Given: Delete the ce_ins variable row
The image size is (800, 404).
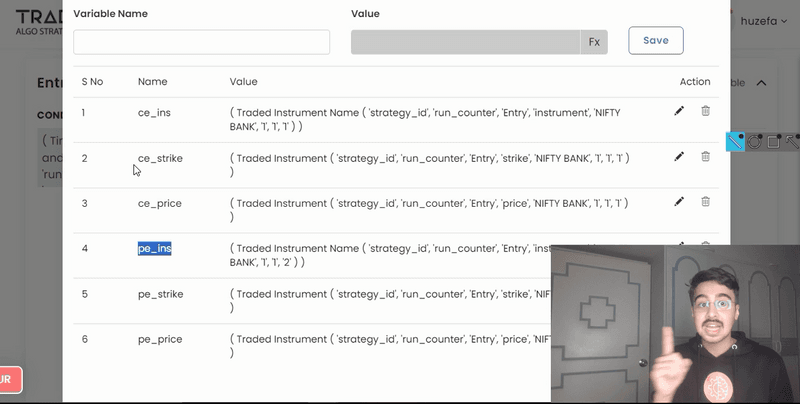Looking at the screenshot, I should (705, 111).
